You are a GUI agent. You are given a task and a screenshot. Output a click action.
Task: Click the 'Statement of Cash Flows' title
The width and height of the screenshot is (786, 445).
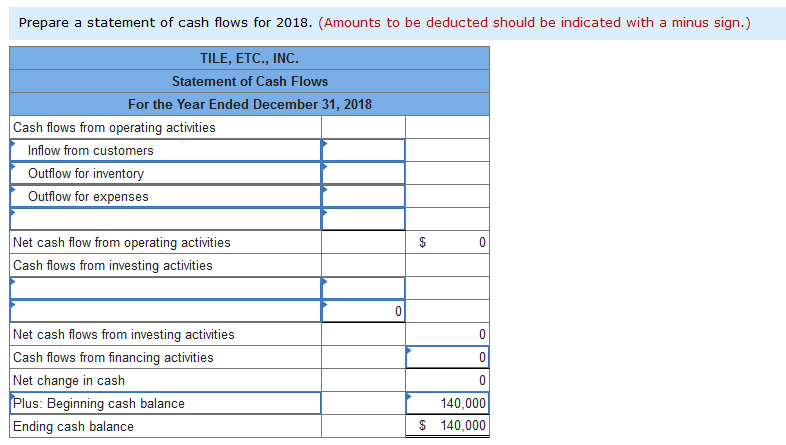point(250,81)
